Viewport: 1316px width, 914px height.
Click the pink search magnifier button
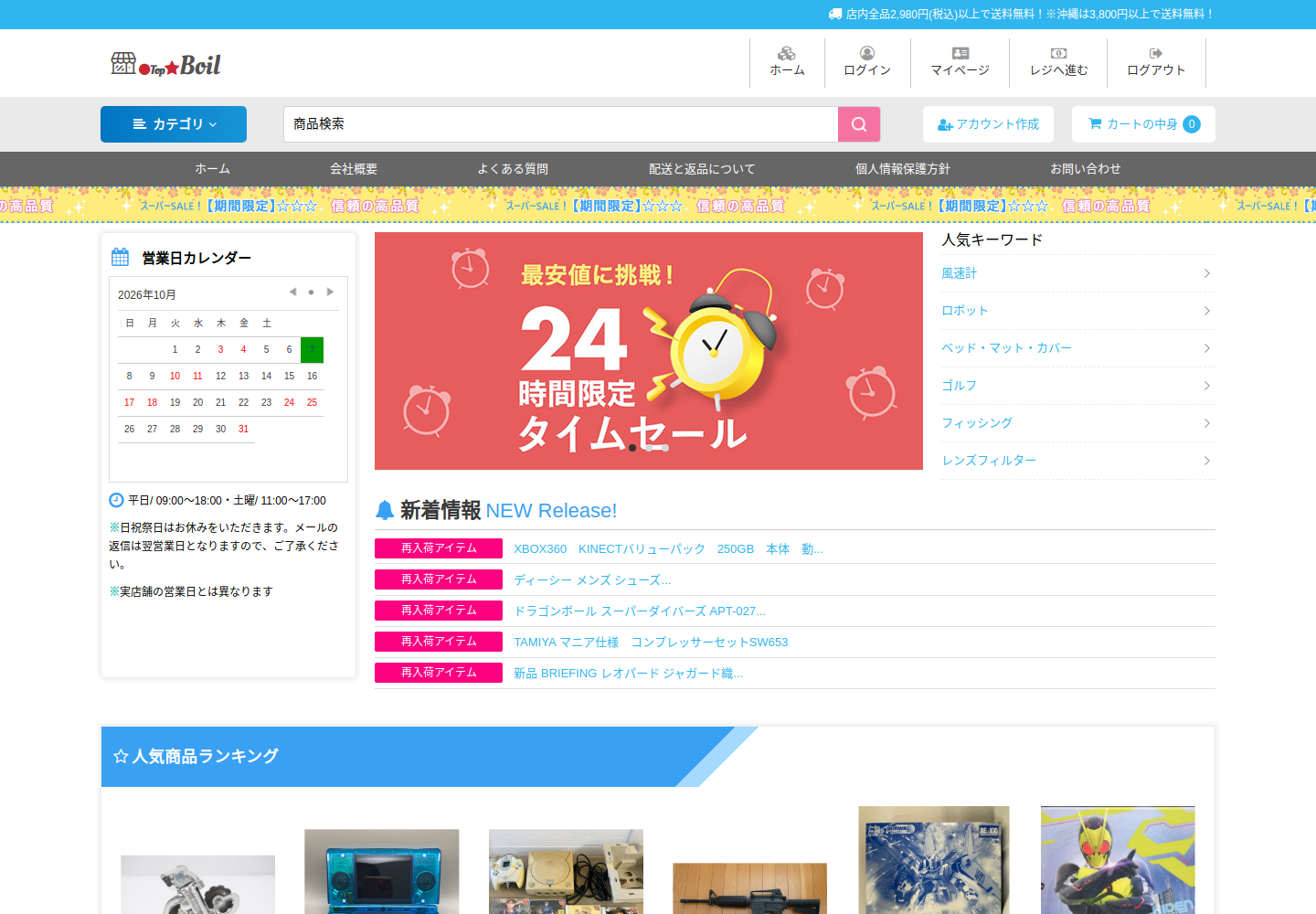point(859,124)
